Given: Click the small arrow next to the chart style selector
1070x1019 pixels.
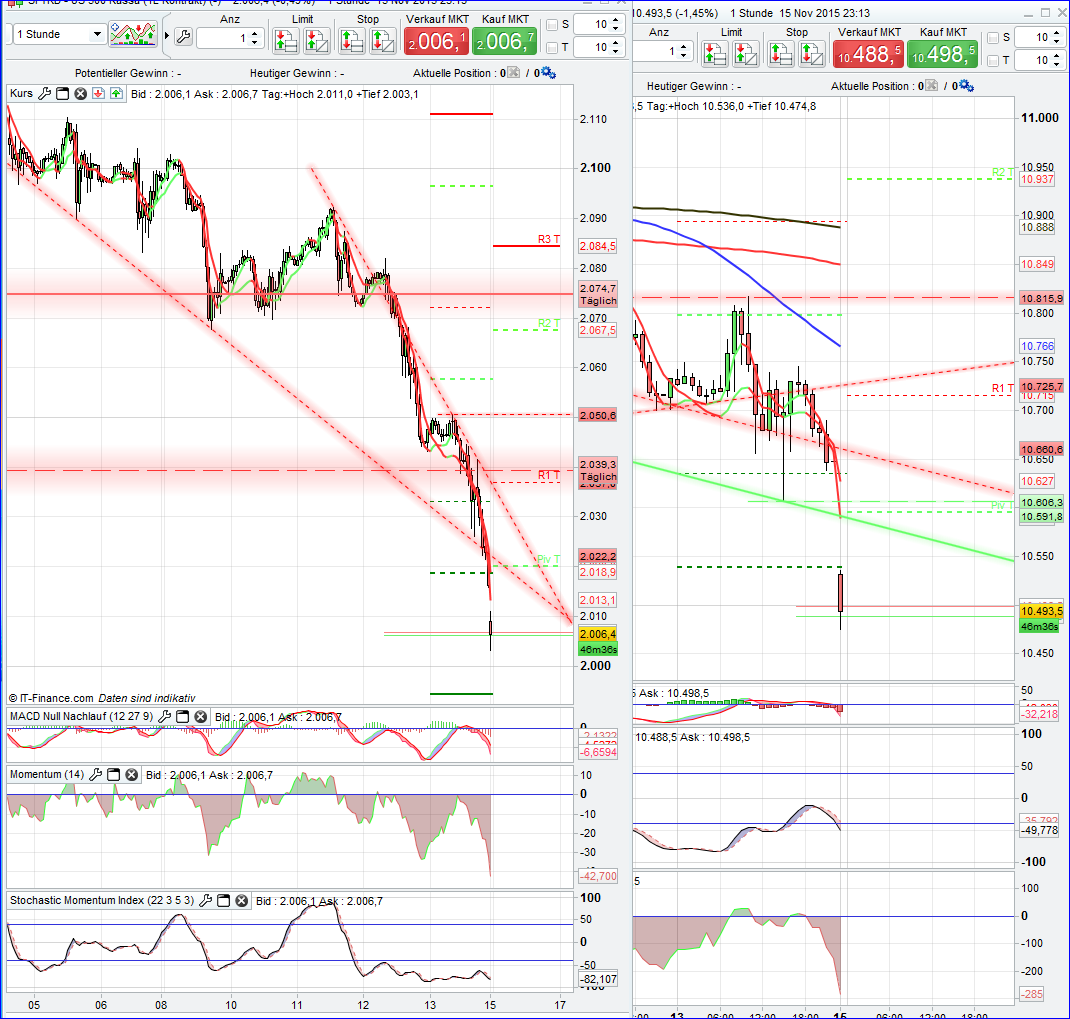Looking at the screenshot, I should tap(168, 35).
